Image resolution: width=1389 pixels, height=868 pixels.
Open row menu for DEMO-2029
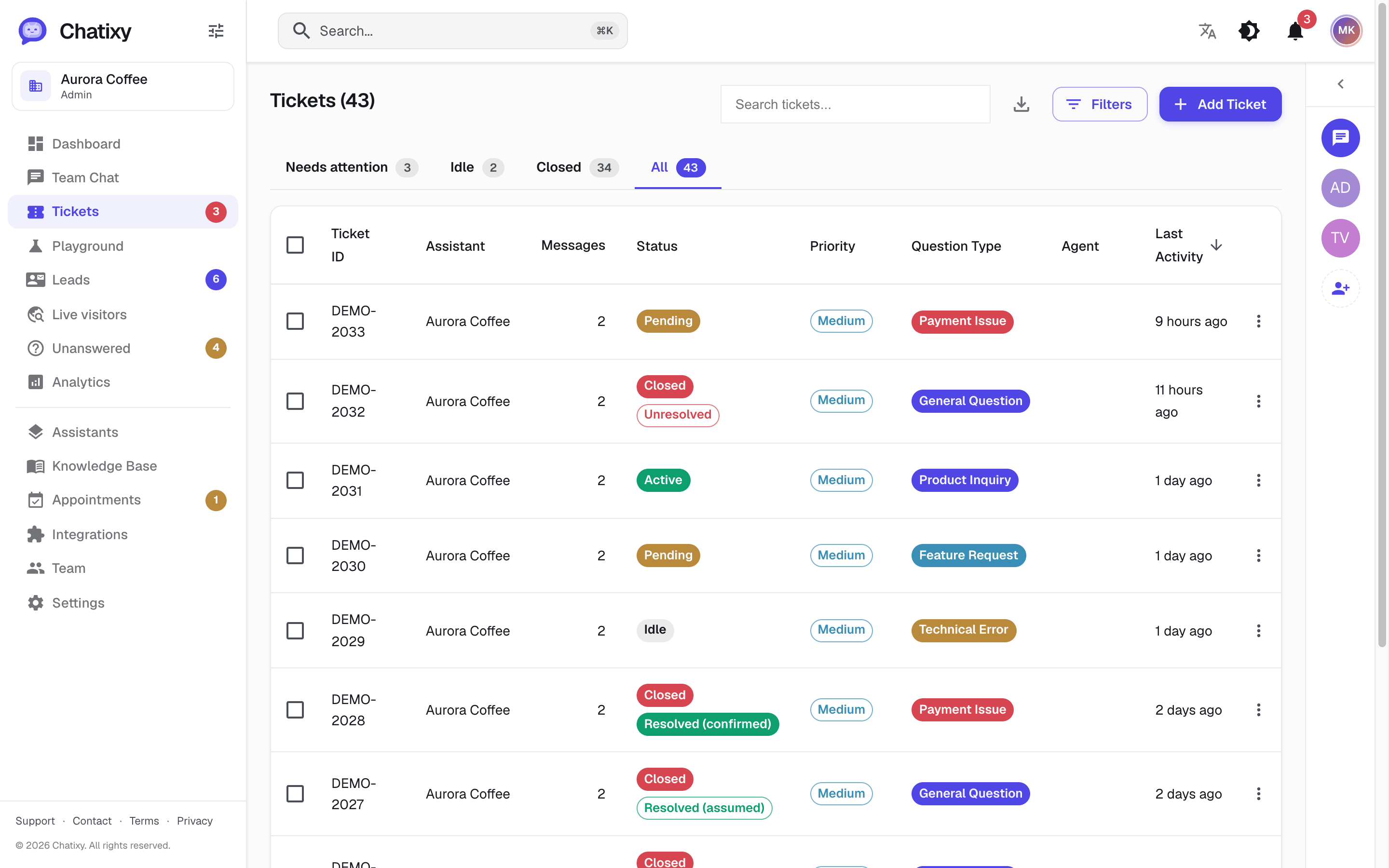pyautogui.click(x=1258, y=631)
